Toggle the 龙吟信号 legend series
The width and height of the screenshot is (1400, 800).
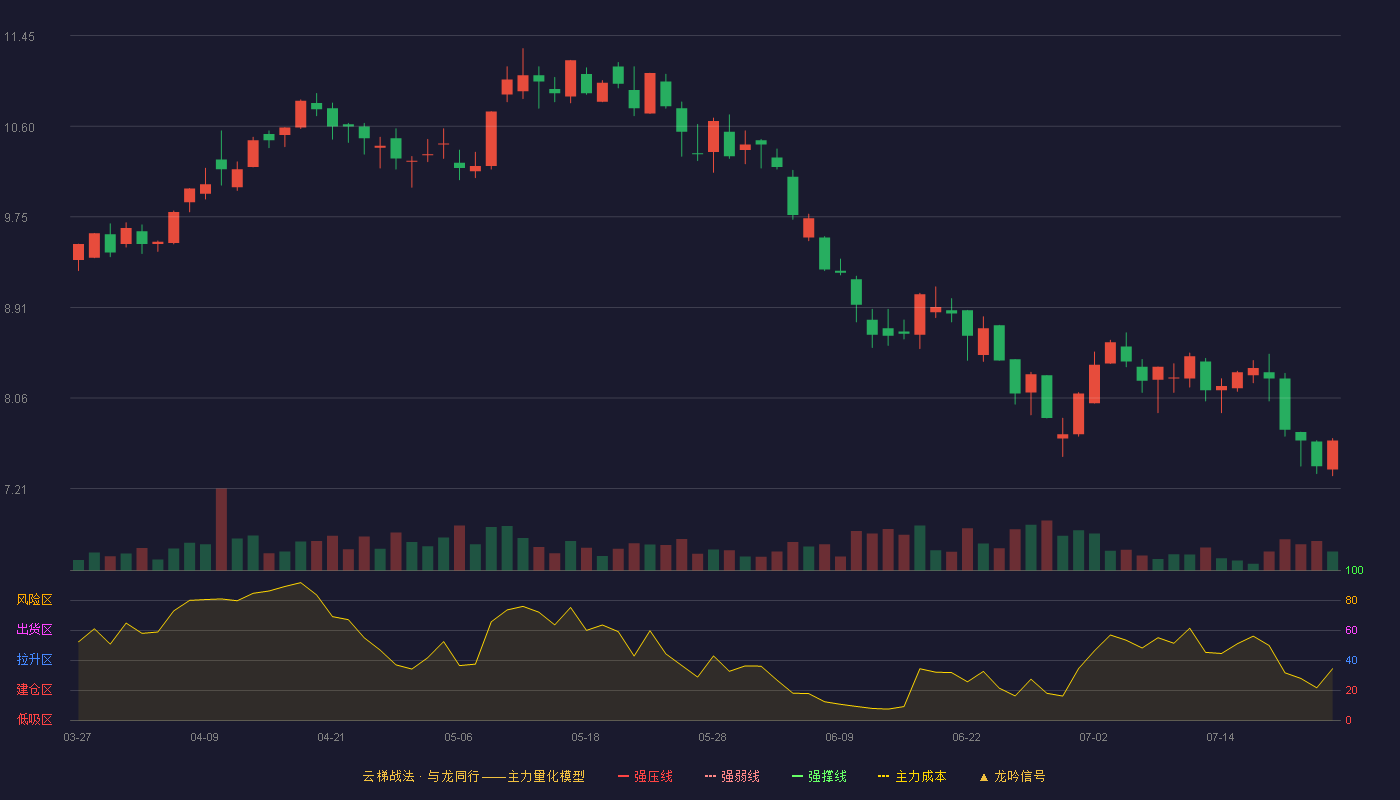[x=1012, y=776]
